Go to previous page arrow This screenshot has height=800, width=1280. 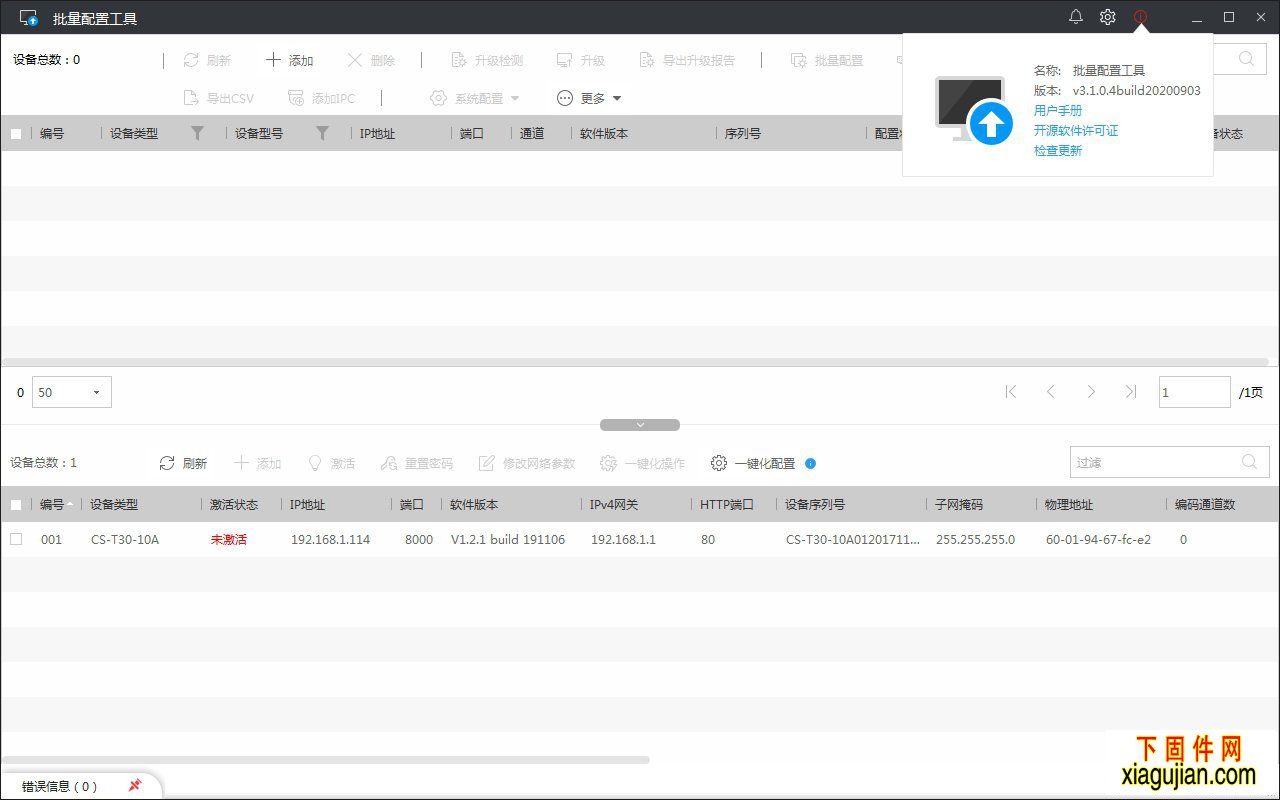pos(1051,392)
